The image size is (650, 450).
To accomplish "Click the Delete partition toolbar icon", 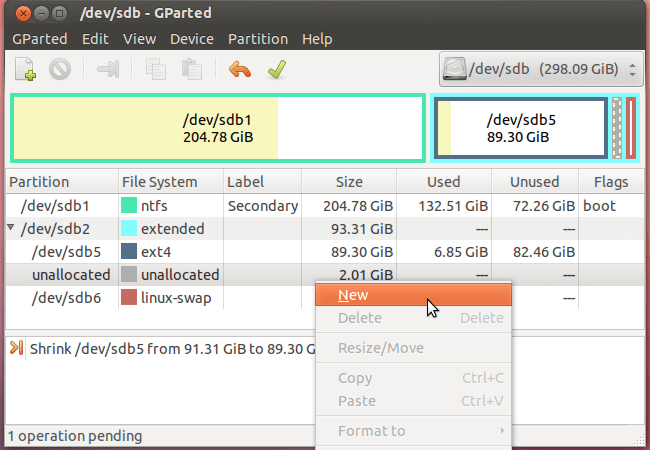I will 59,70.
